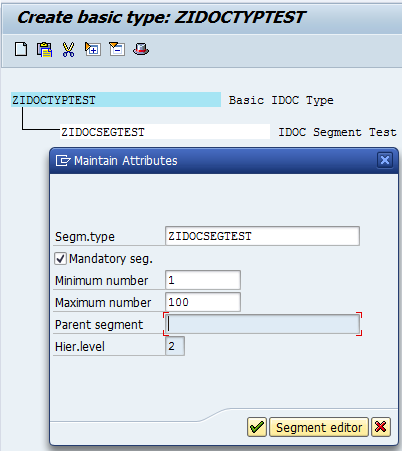The width and height of the screenshot is (402, 451).
Task: Open the Maintain Attributes dialog title icon
Action: [x=63, y=161]
